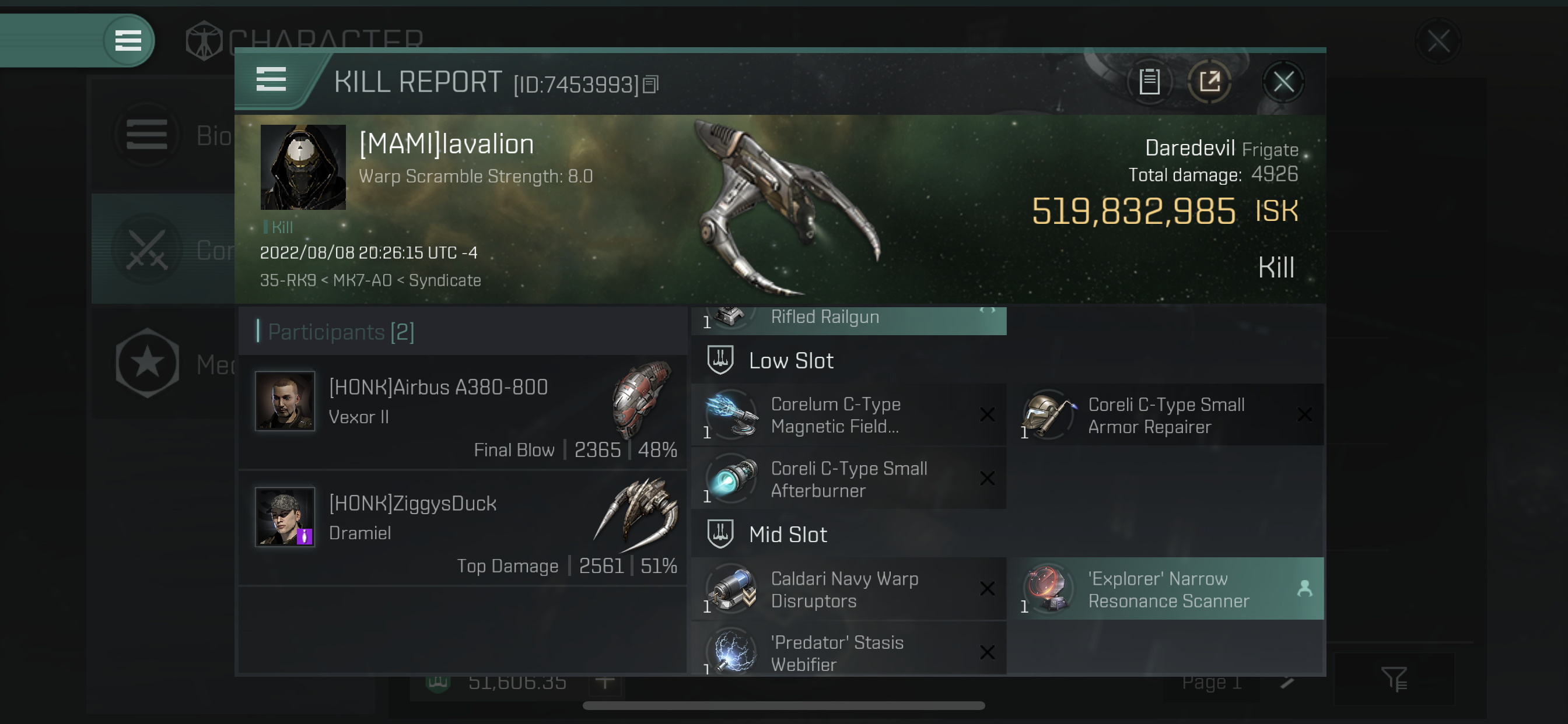Click the medals/star icon in sidebar
This screenshot has width=1568, height=724.
click(x=148, y=363)
